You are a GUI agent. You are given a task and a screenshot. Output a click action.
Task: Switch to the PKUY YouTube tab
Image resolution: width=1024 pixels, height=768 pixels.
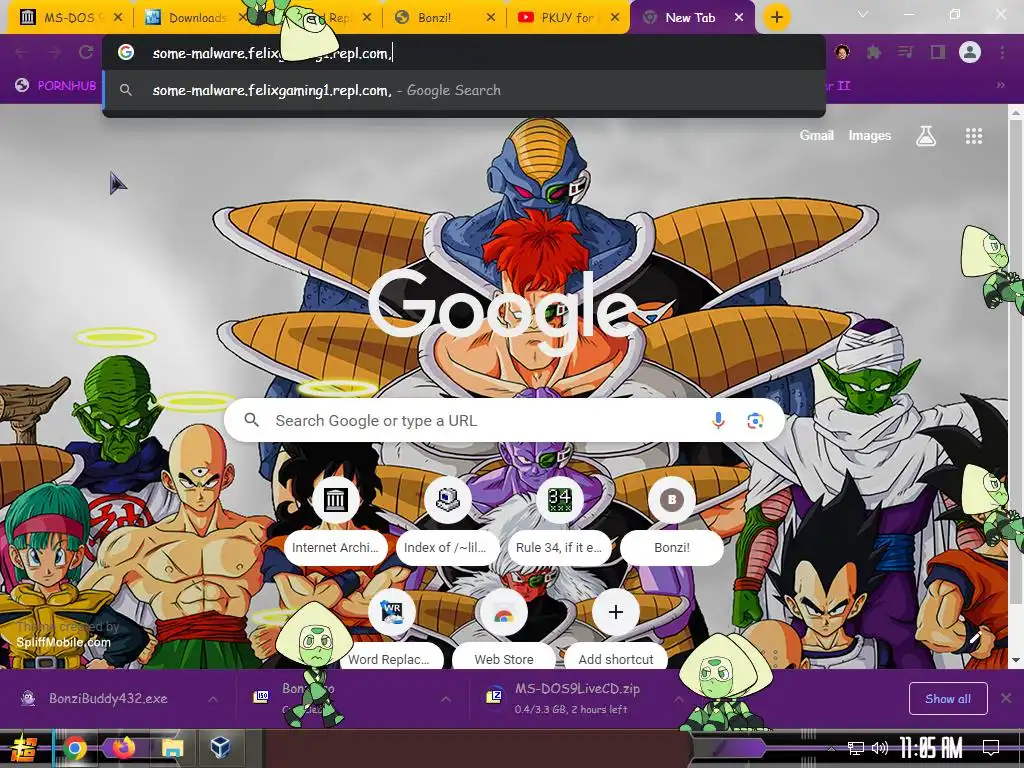tap(567, 18)
